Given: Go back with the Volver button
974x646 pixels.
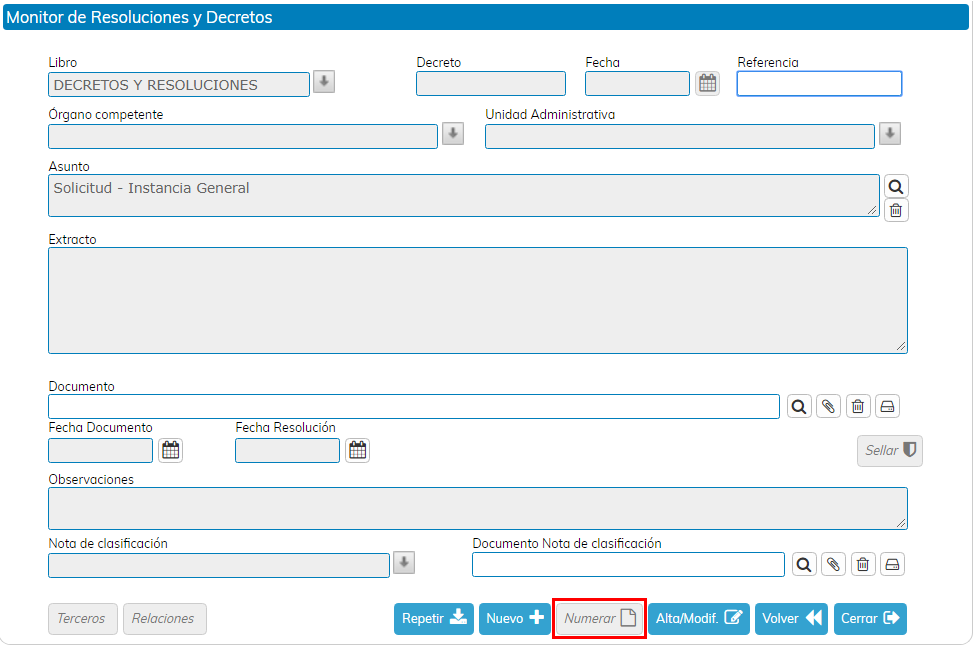Looking at the screenshot, I should point(791,619).
